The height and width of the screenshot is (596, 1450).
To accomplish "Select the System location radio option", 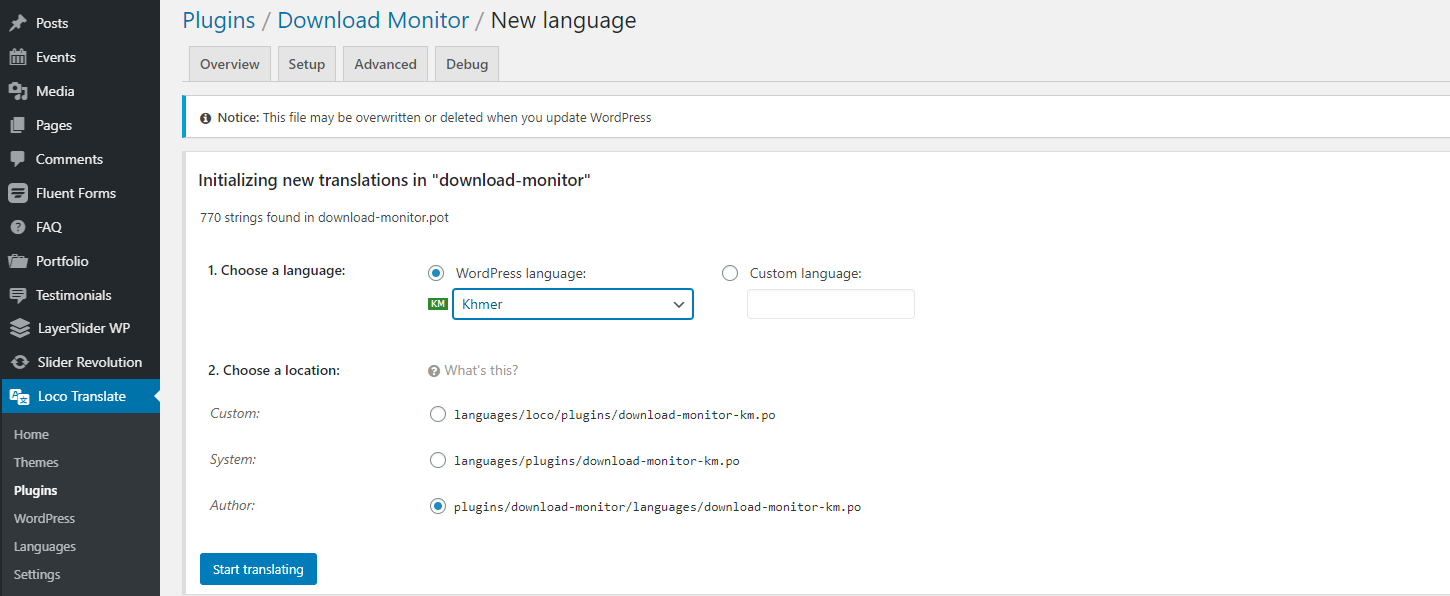I will tap(437, 460).
